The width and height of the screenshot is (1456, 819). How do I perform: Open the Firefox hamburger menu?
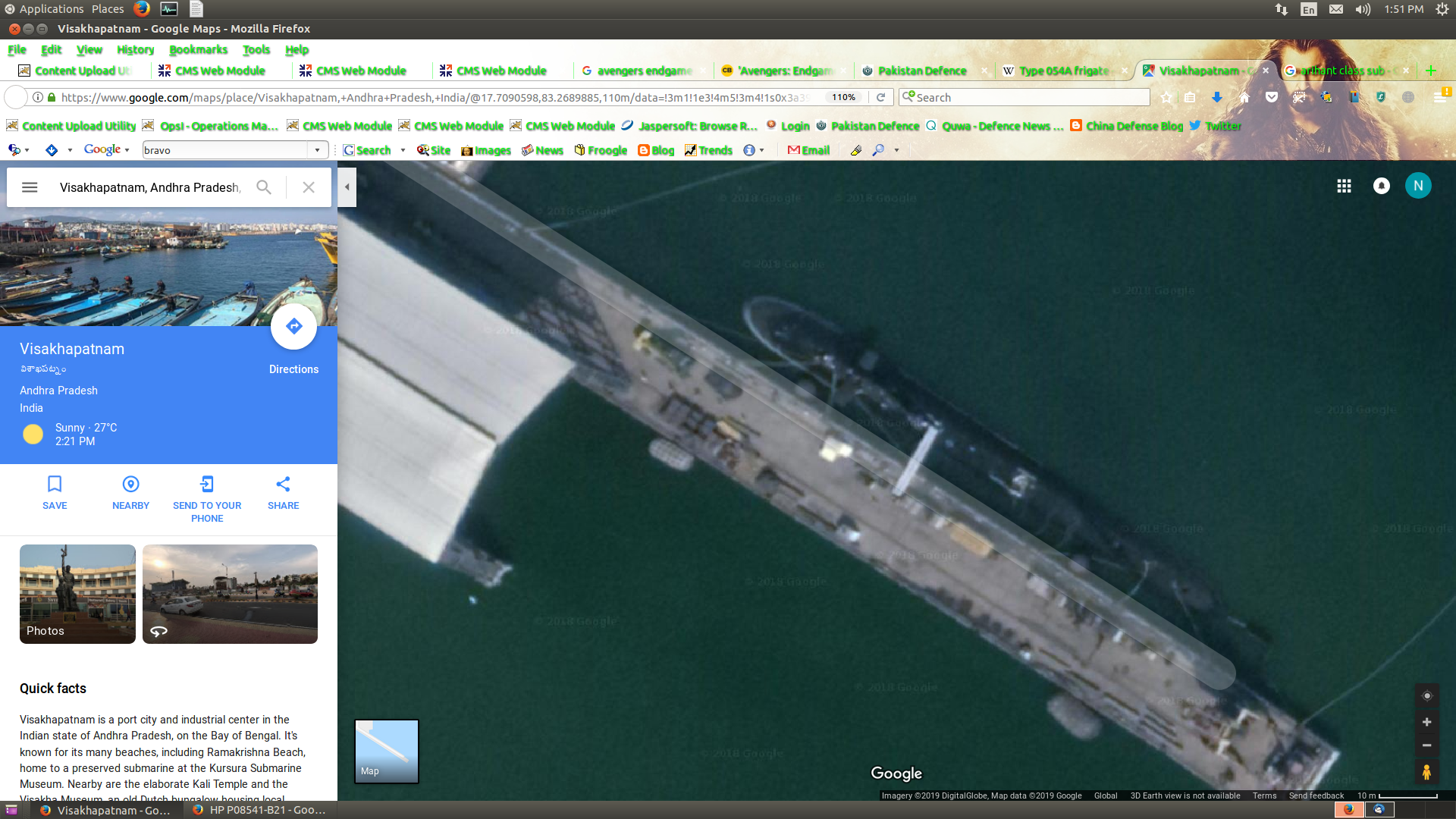click(1440, 97)
